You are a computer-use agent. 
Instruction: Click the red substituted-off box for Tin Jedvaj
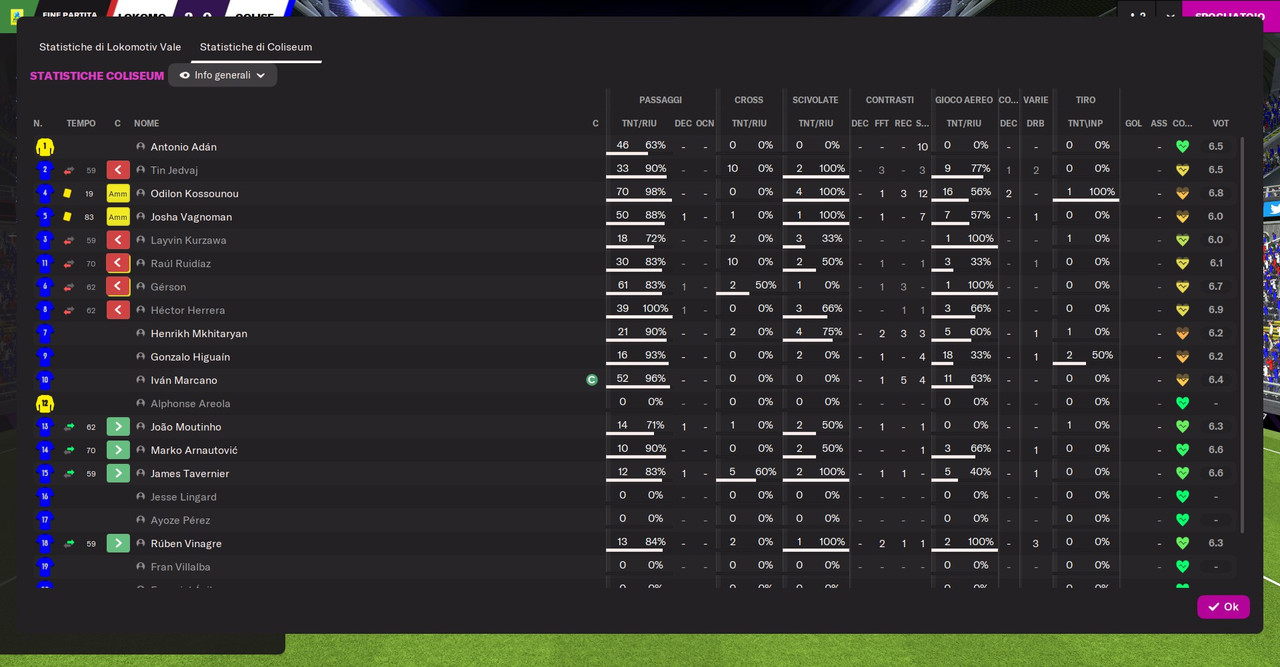118,170
